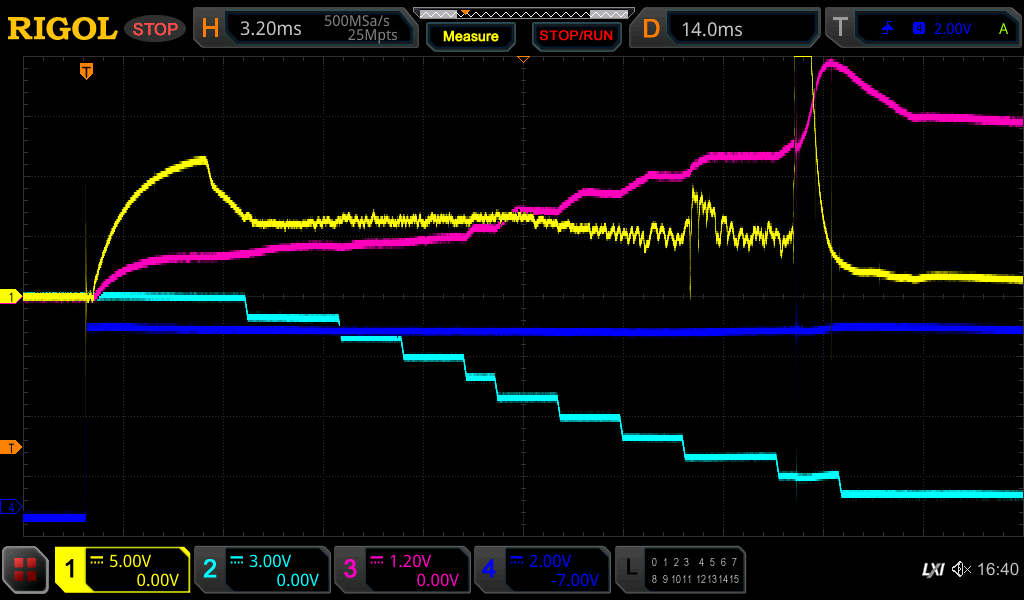Click the blue channel 4 ground marker
The height and width of the screenshot is (600, 1024).
(12, 507)
